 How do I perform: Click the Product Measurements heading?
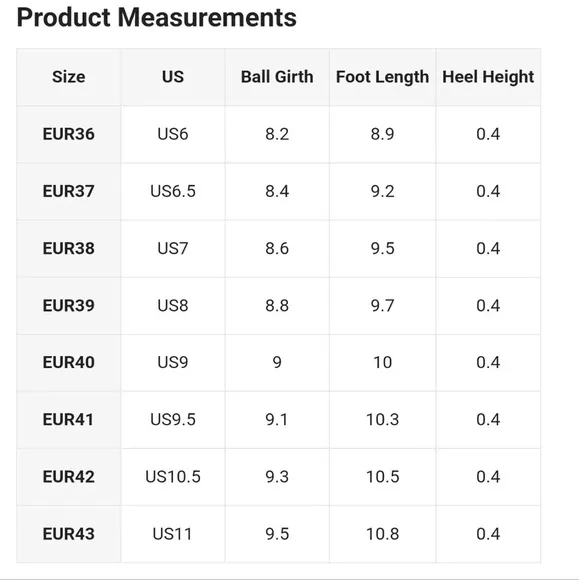tap(156, 18)
